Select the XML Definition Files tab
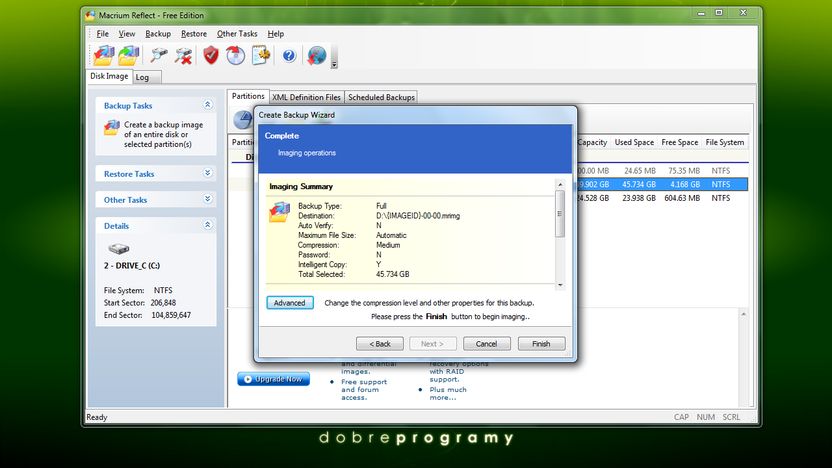Screen dimensions: 832x468 306,97
